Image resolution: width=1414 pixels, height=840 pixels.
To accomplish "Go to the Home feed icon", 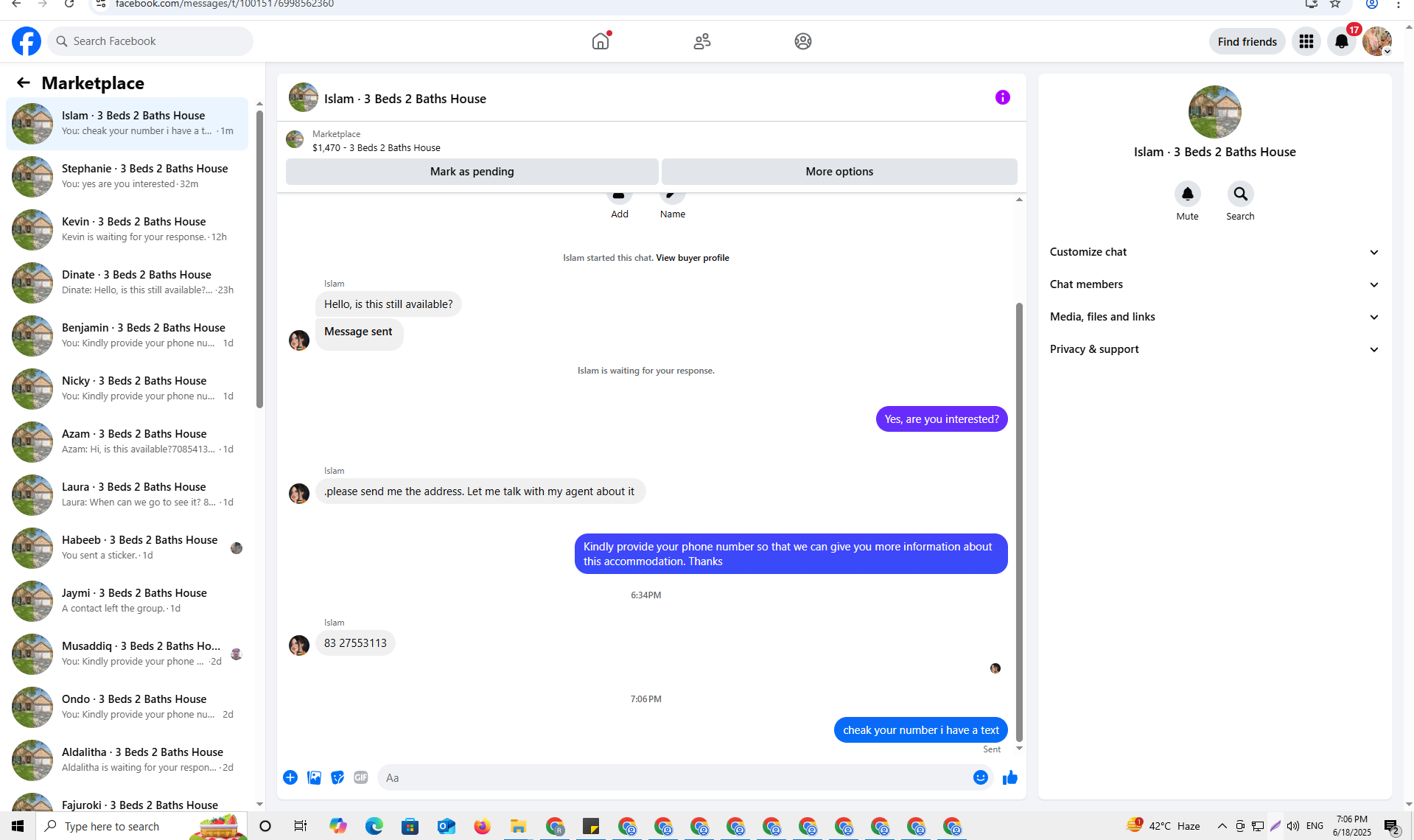I will 601,41.
